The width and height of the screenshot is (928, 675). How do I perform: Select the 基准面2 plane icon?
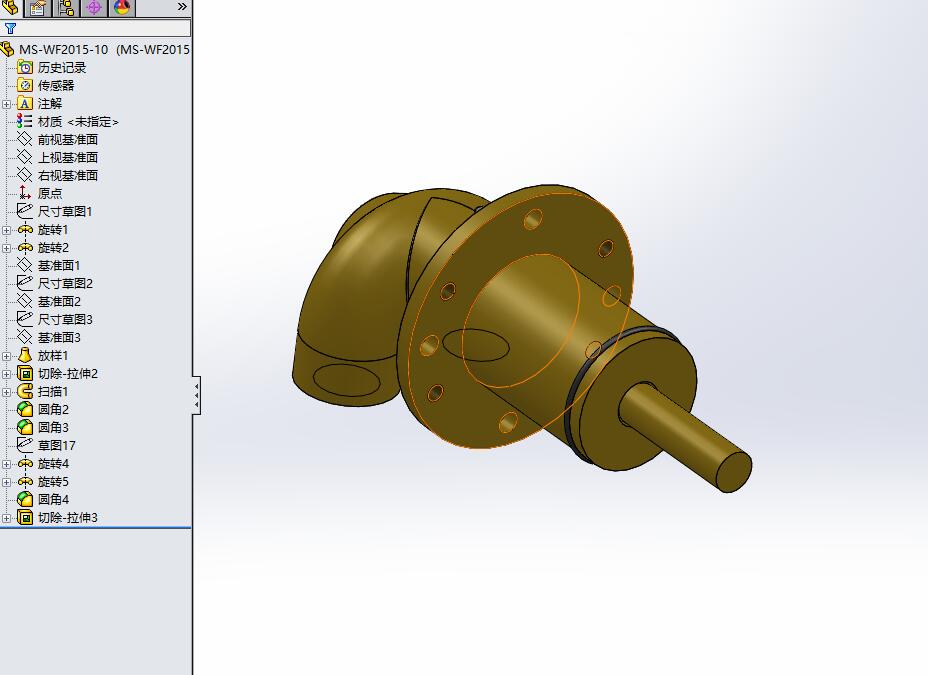click(x=25, y=301)
